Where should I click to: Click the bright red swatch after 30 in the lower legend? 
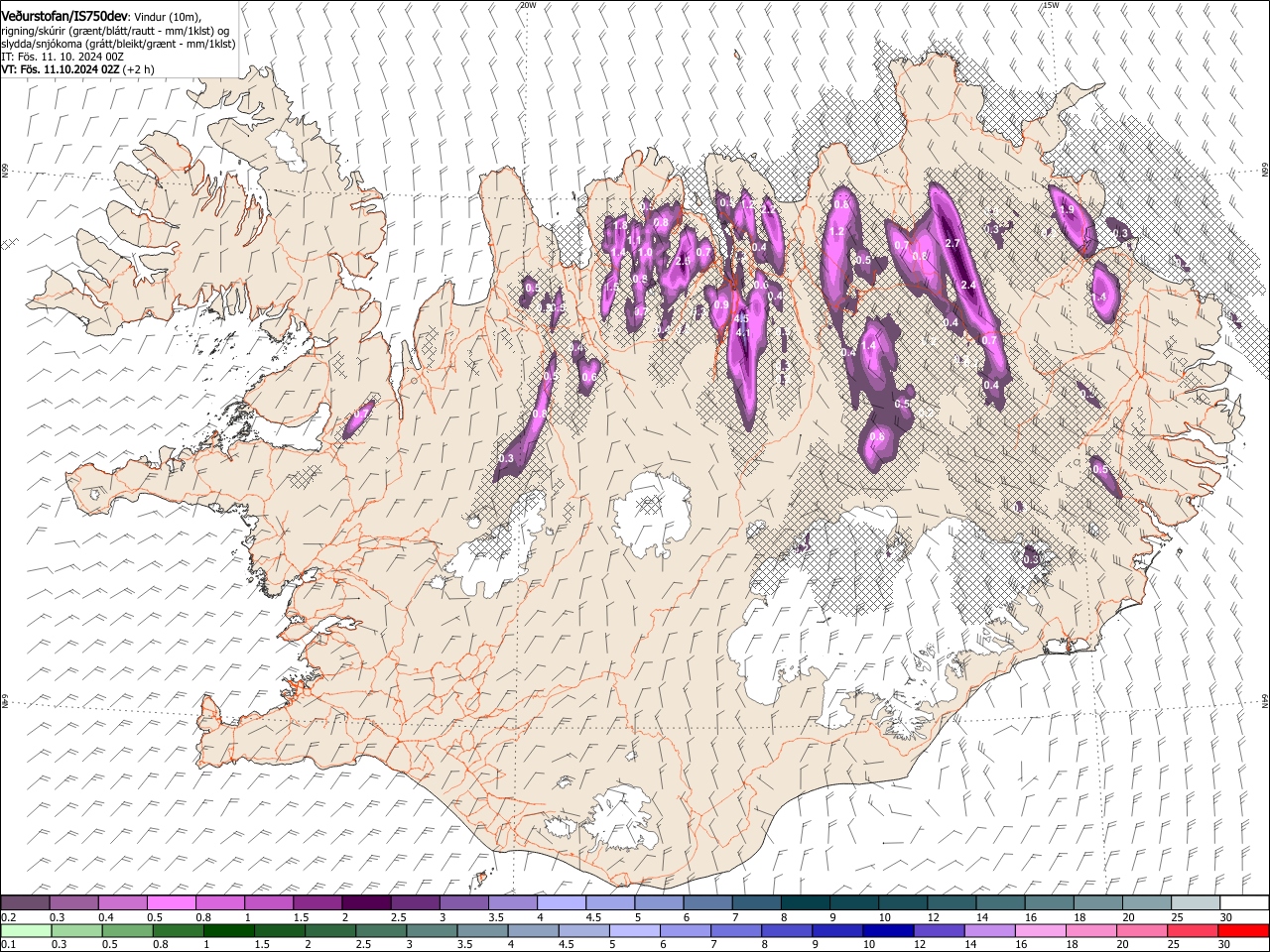pyautogui.click(x=1243, y=930)
